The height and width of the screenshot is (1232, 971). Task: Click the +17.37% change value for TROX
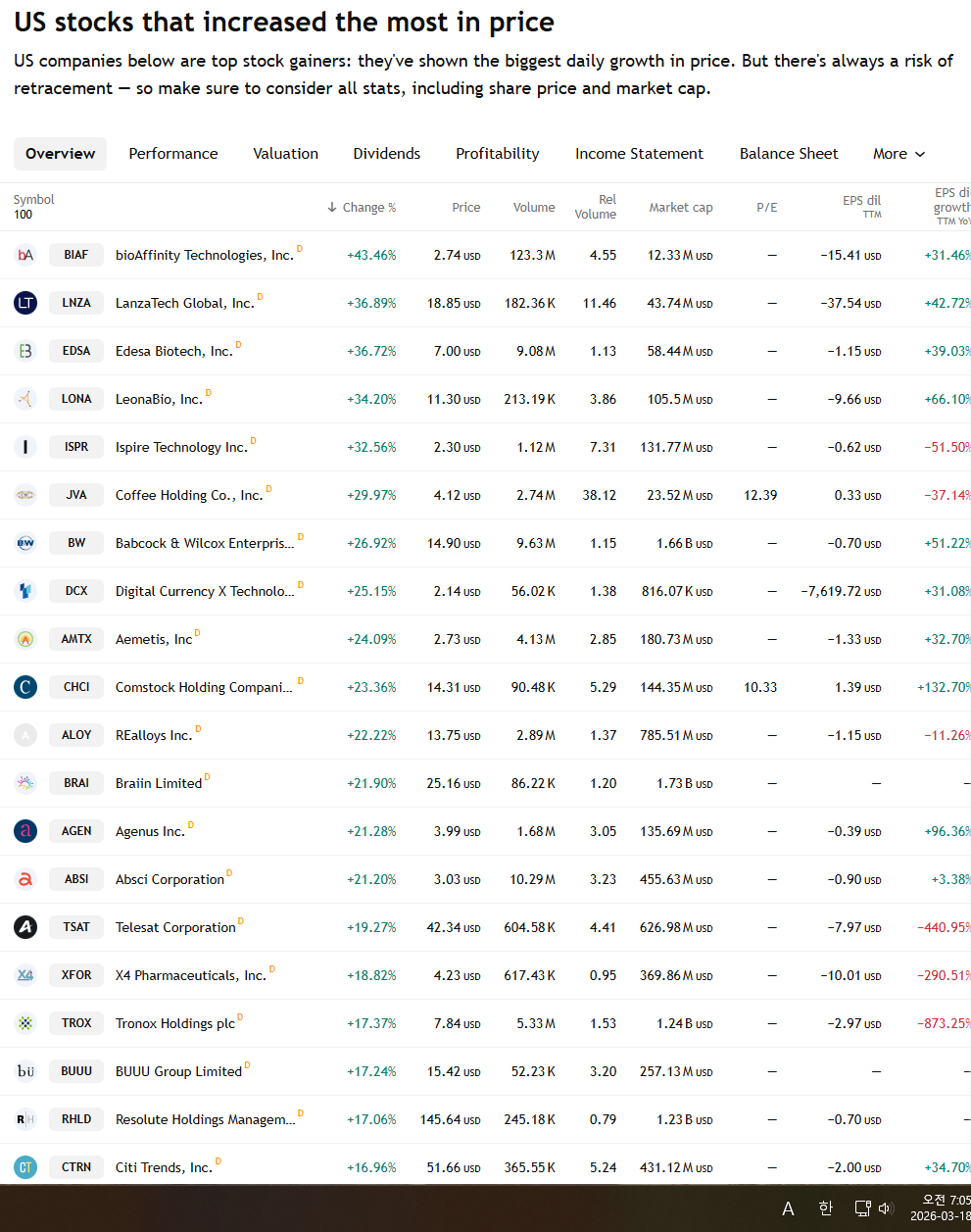click(x=371, y=1023)
